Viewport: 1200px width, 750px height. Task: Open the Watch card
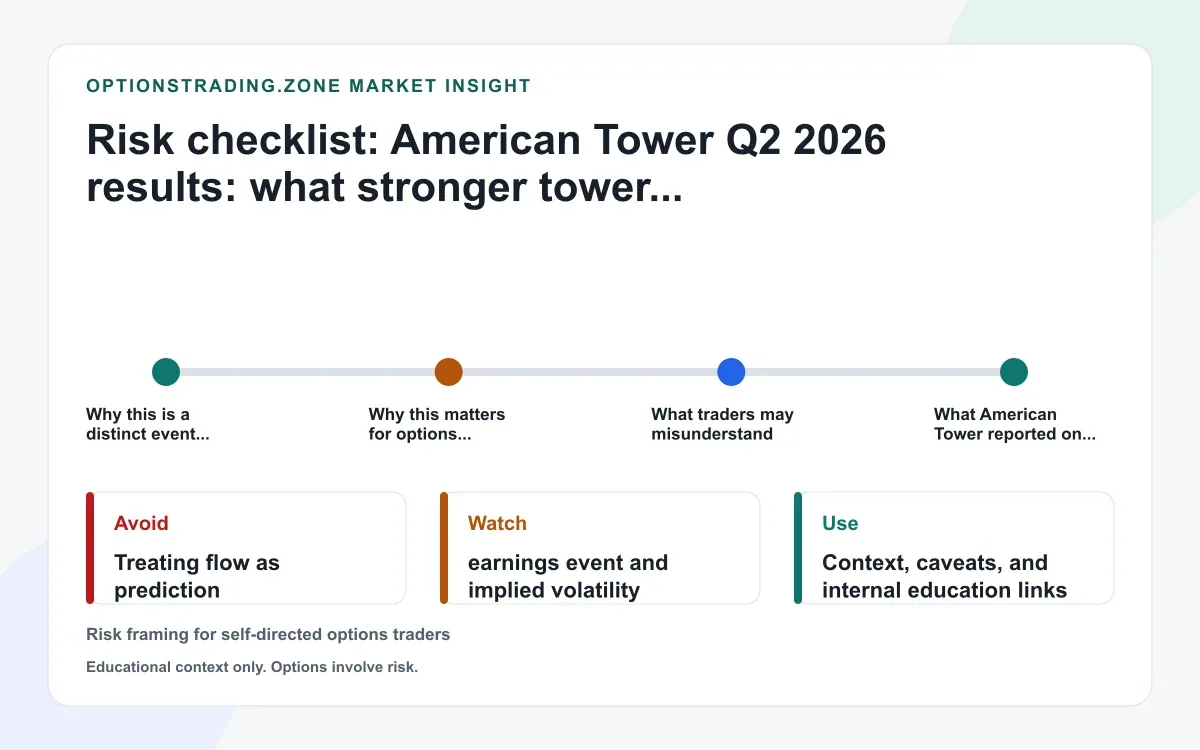point(600,548)
